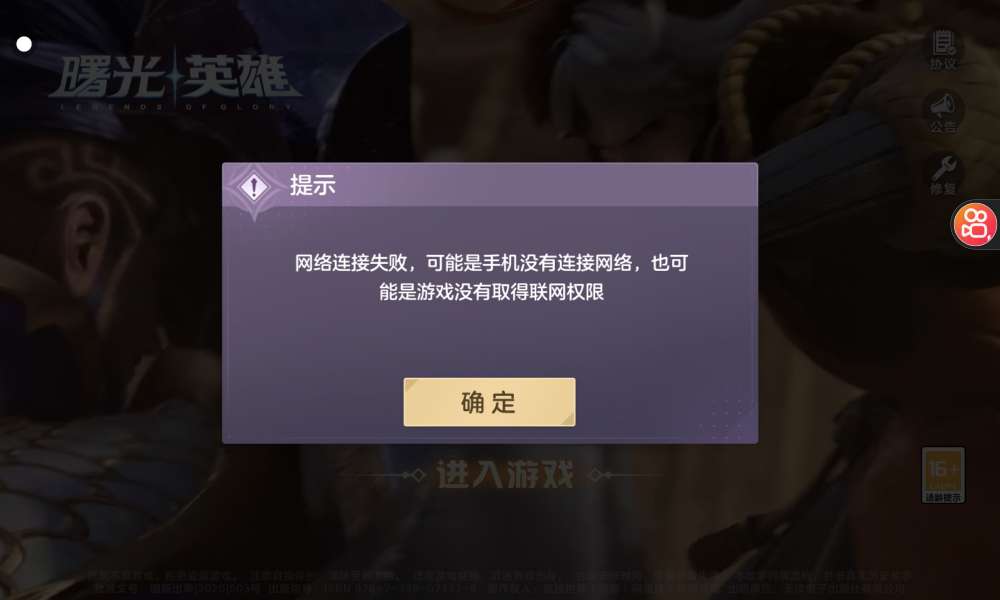
Task: Click diamond ornament left of 进入游戏
Action: [x=417, y=475]
